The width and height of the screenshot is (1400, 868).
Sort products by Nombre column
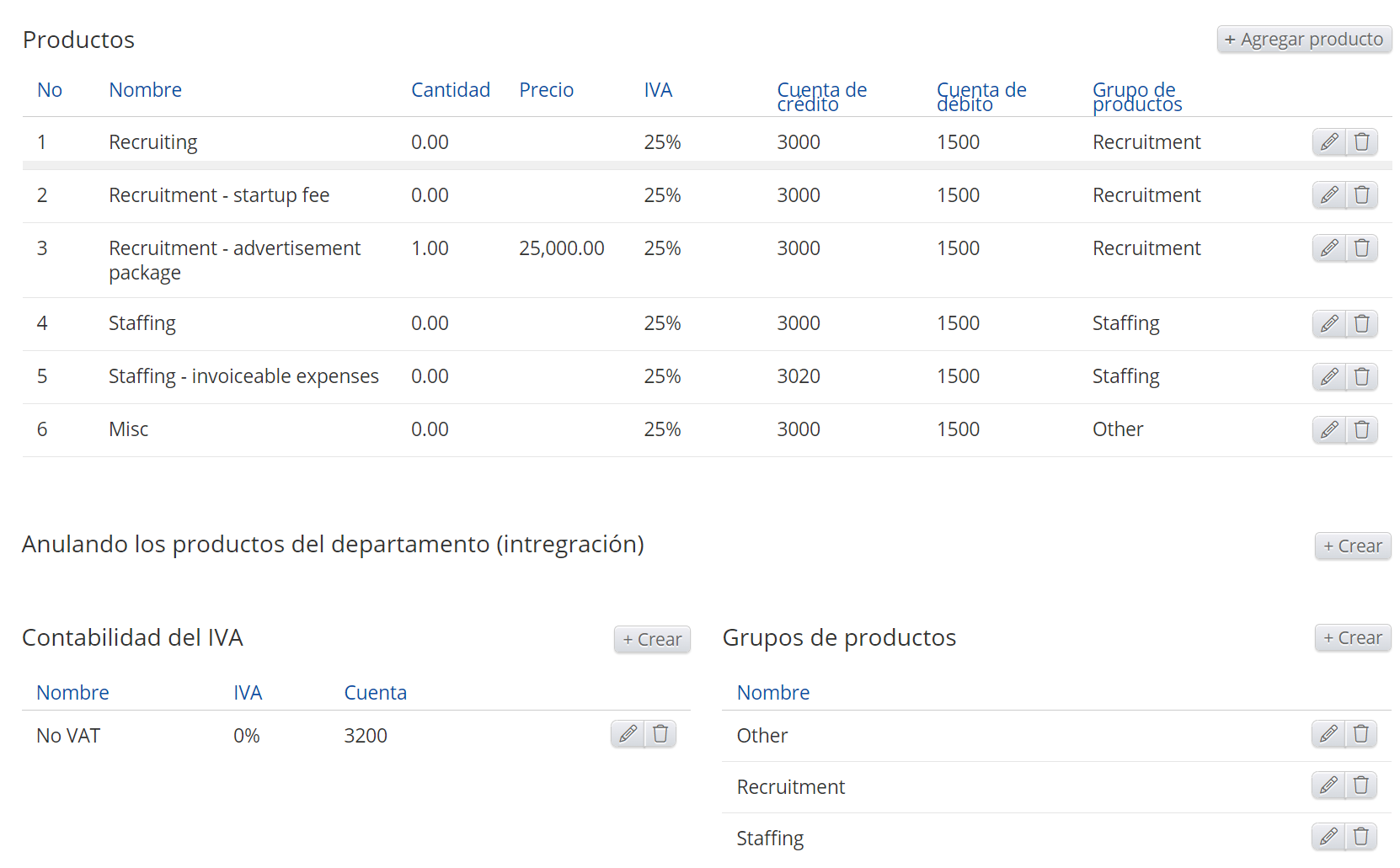(x=145, y=90)
